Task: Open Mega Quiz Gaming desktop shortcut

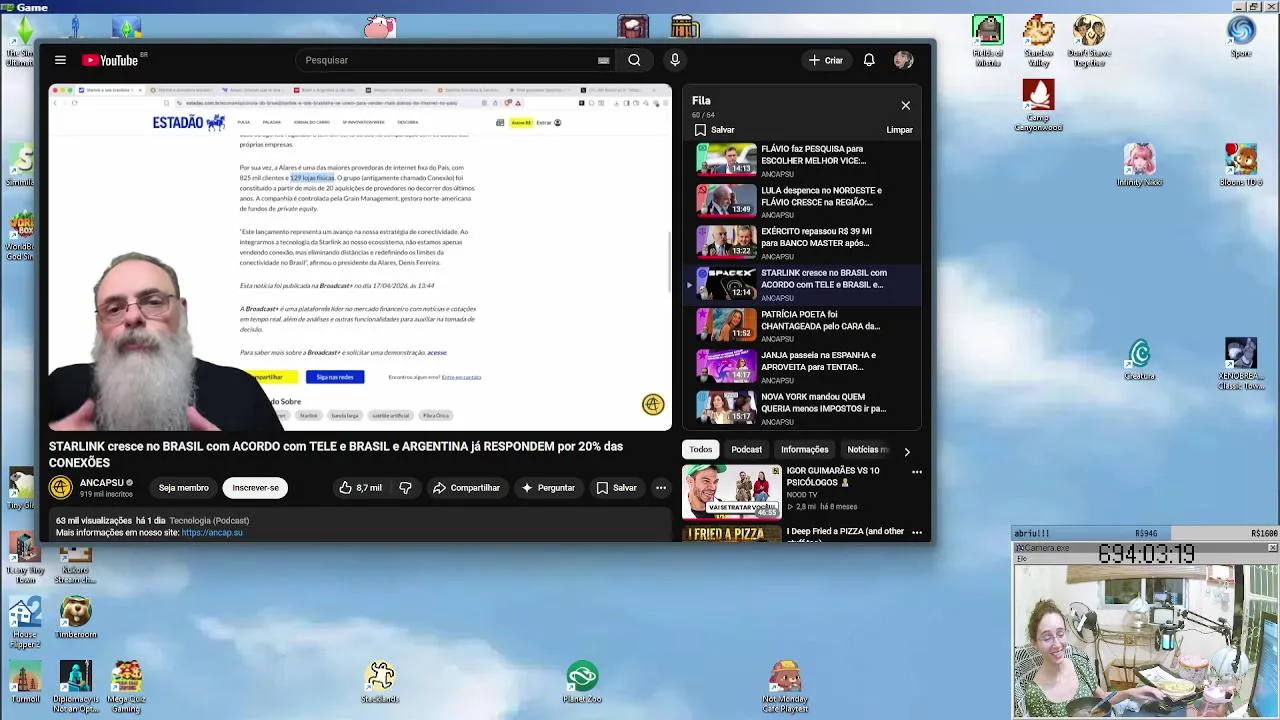Action: (x=126, y=686)
